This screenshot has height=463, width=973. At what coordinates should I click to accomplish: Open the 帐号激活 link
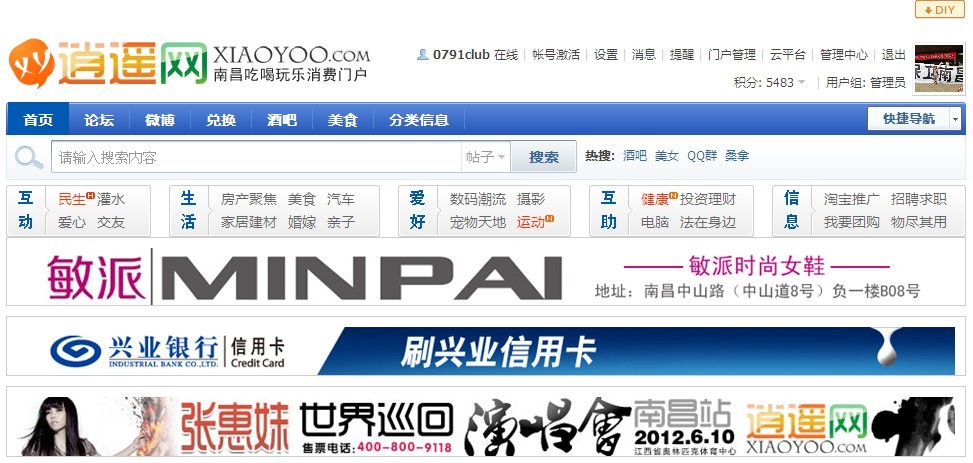556,55
